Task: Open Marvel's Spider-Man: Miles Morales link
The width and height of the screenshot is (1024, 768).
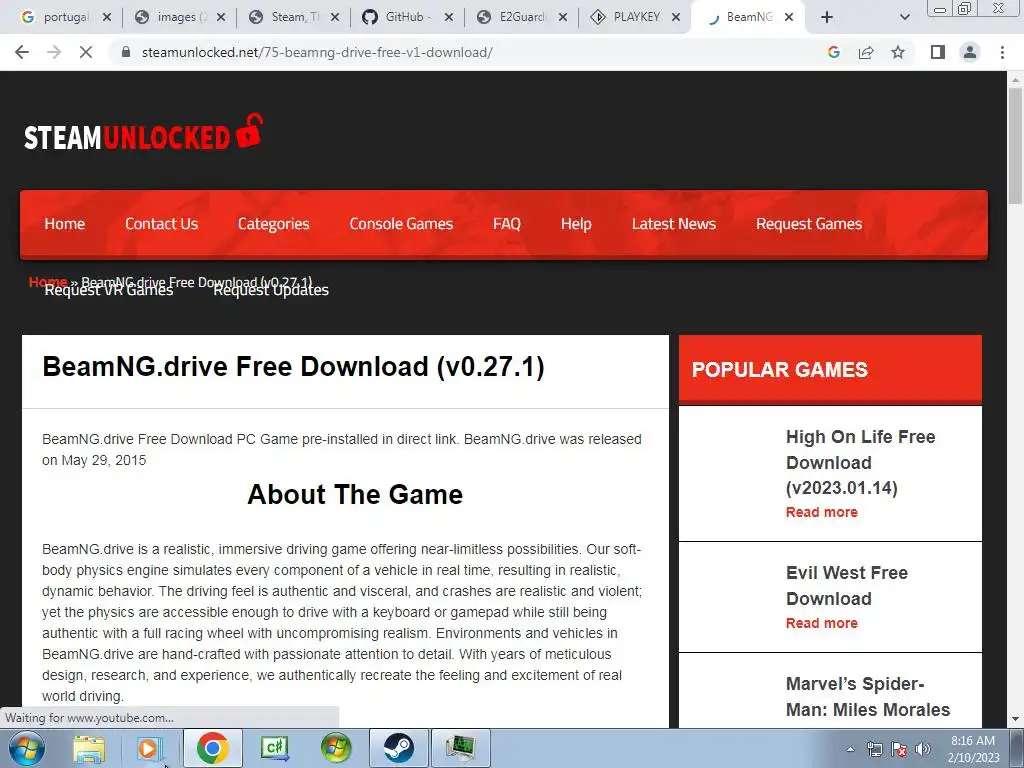Action: coord(868,697)
